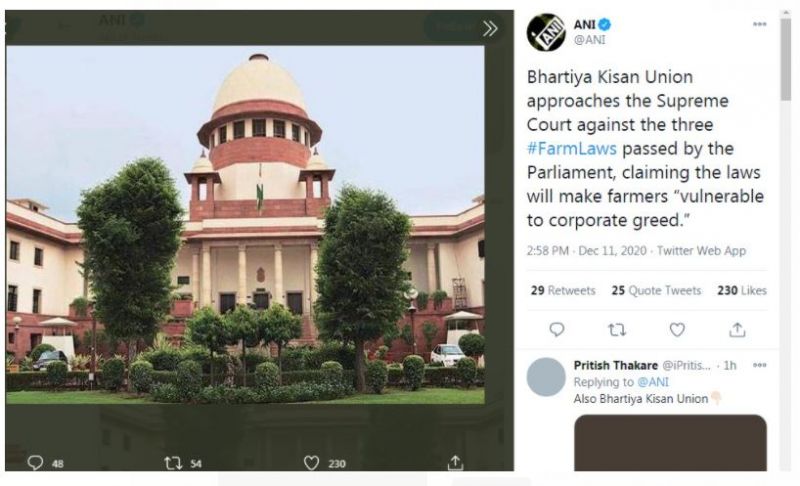
Task: Click the Supreme Court building photo
Action: pyautogui.click(x=245, y=225)
